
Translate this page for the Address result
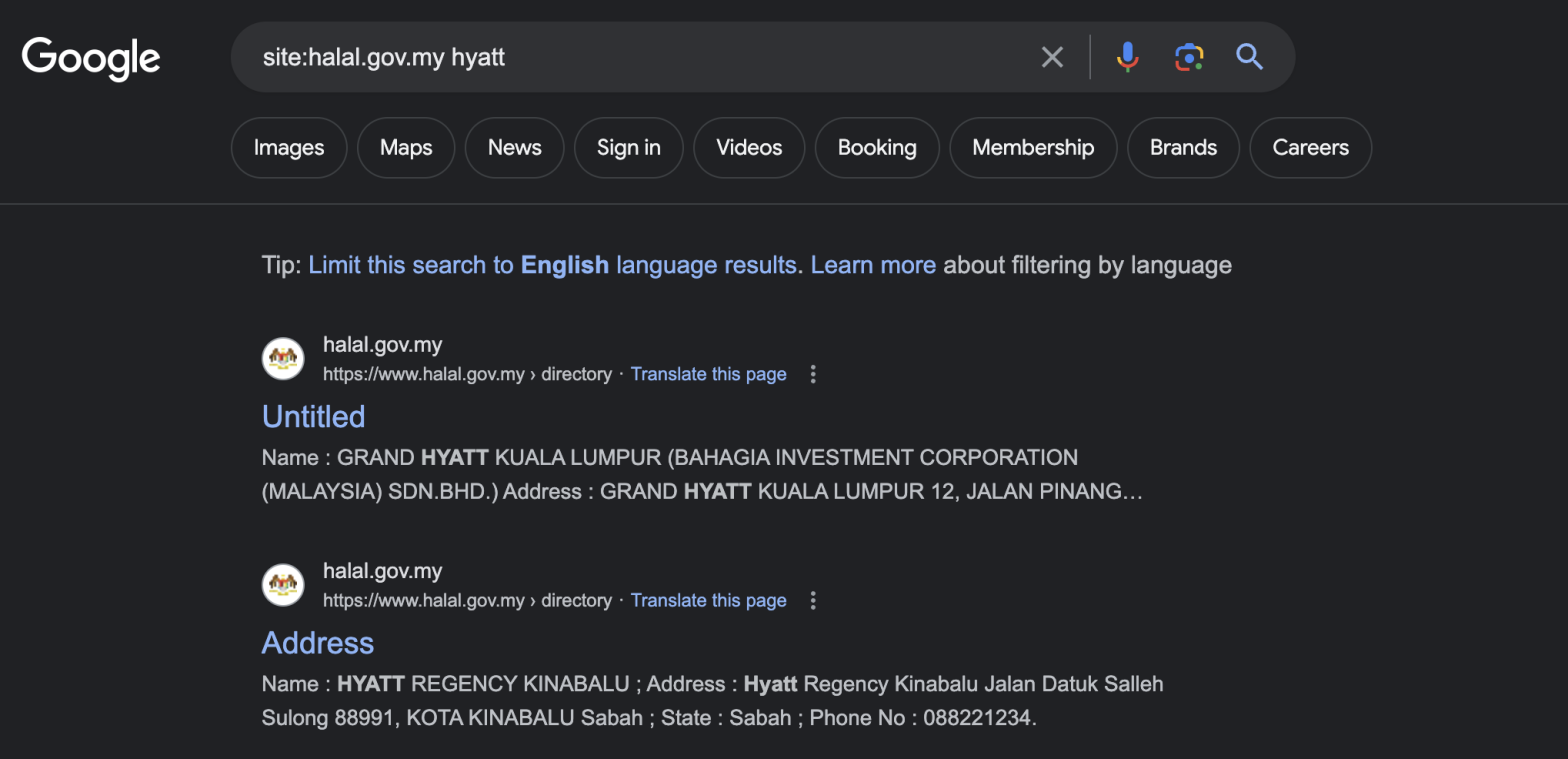pos(708,600)
